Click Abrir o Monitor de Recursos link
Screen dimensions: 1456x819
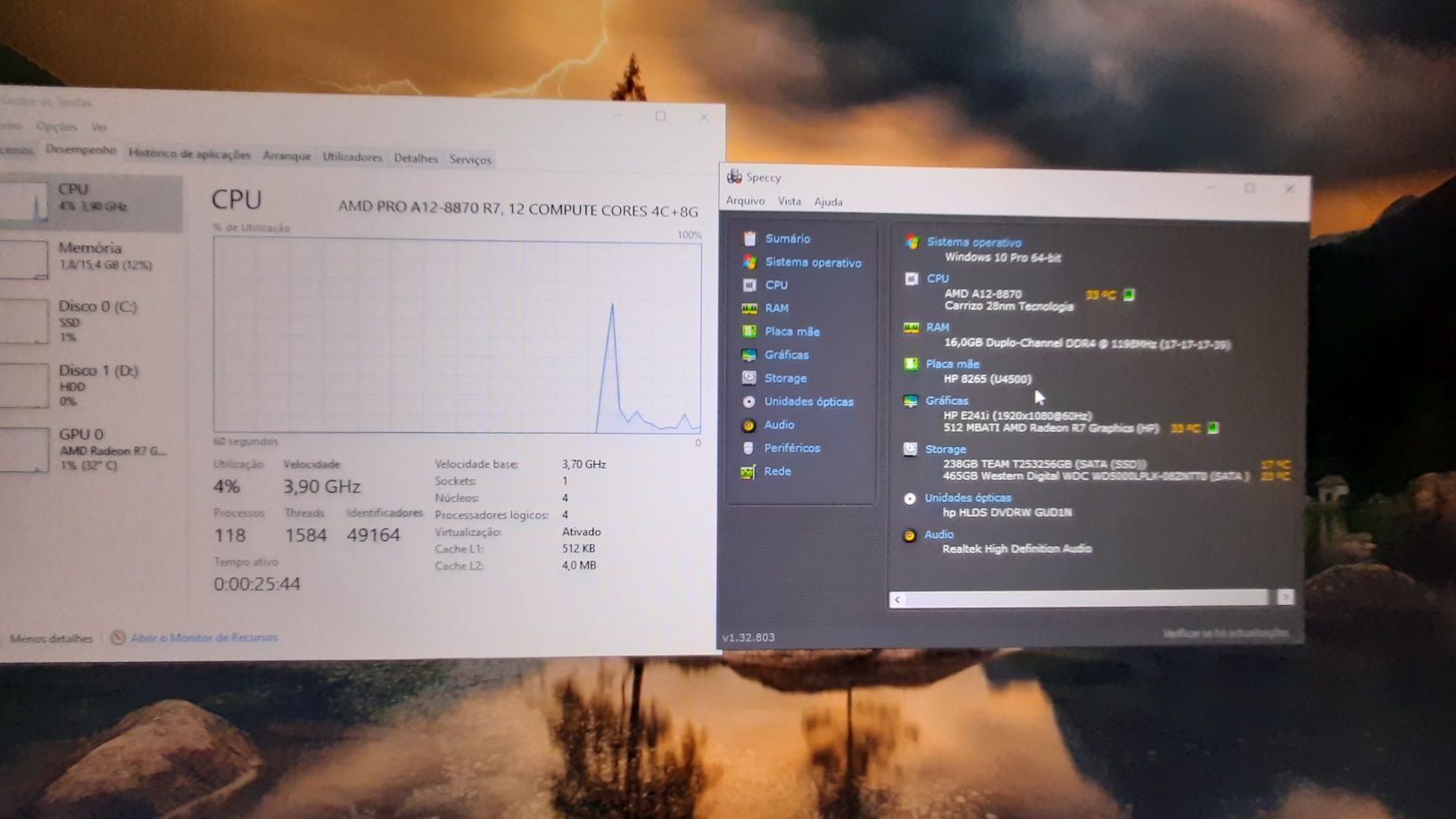[x=204, y=637]
